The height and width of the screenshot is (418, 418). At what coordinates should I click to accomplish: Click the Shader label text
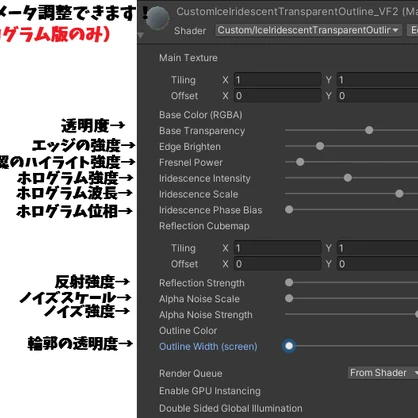(x=190, y=31)
